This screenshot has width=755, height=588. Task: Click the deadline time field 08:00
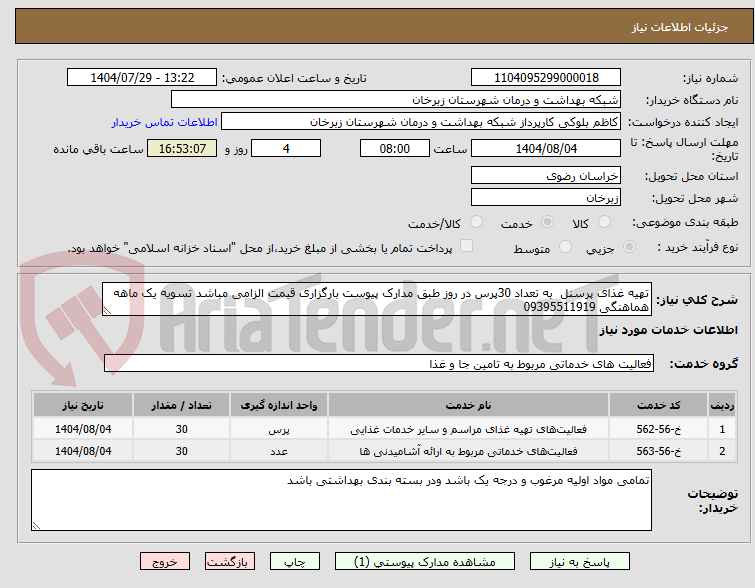coord(394,148)
